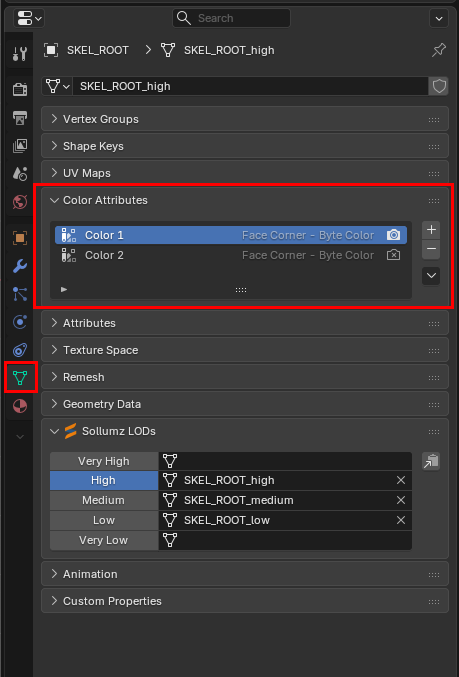Image resolution: width=459 pixels, height=677 pixels.
Task: Open the Particles properties tab
Action: 20,294
